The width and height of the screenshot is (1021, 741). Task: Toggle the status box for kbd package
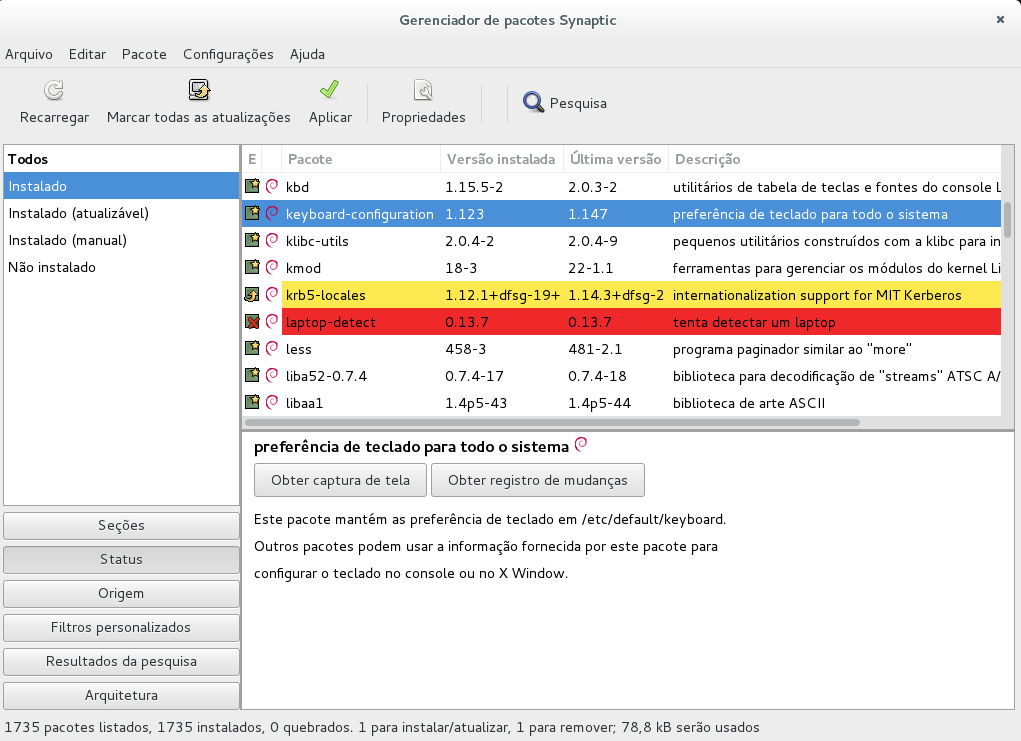click(x=253, y=187)
